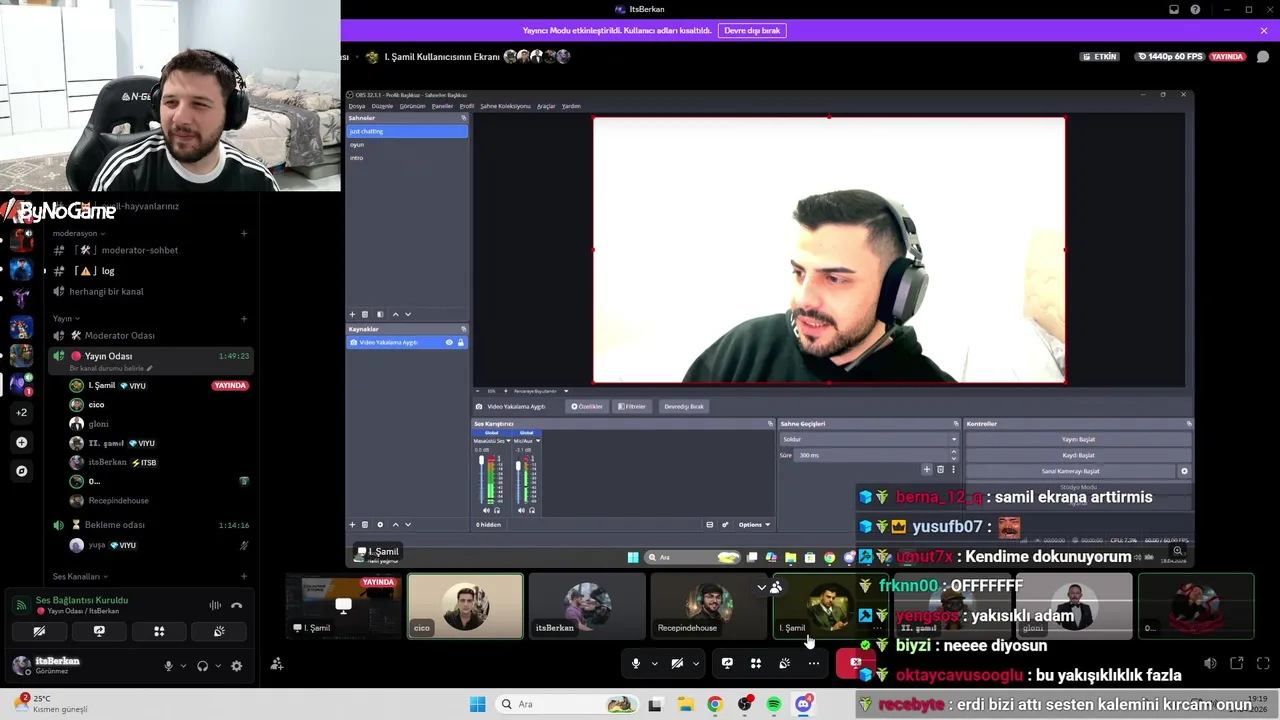Toggle camera in voice connection panel
The image size is (1280, 720).
39,632
